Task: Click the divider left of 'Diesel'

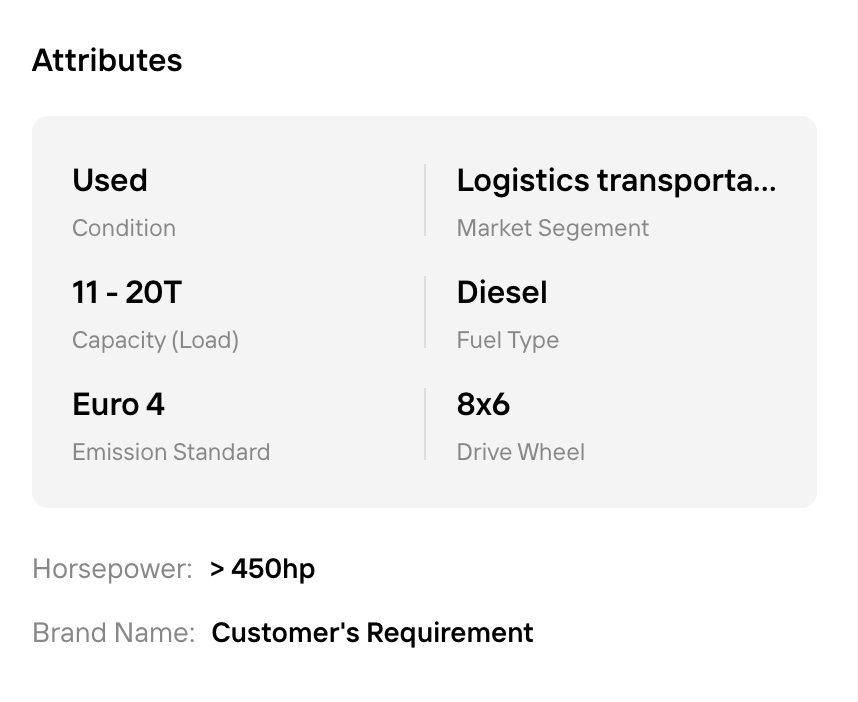Action: pyautogui.click(x=425, y=313)
